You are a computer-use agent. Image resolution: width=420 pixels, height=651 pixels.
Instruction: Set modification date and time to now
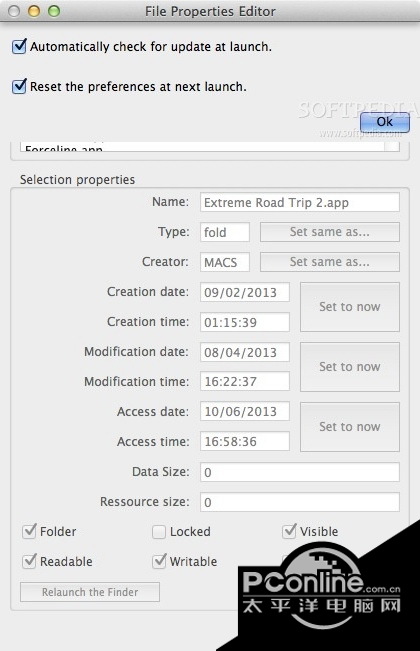pyautogui.click(x=350, y=367)
